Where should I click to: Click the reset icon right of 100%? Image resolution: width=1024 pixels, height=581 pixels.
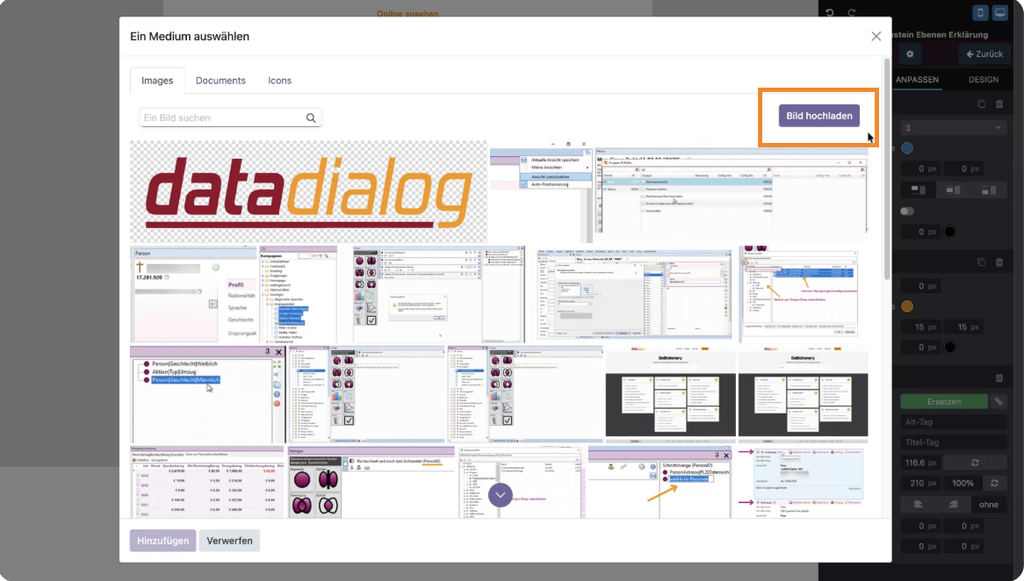click(995, 483)
